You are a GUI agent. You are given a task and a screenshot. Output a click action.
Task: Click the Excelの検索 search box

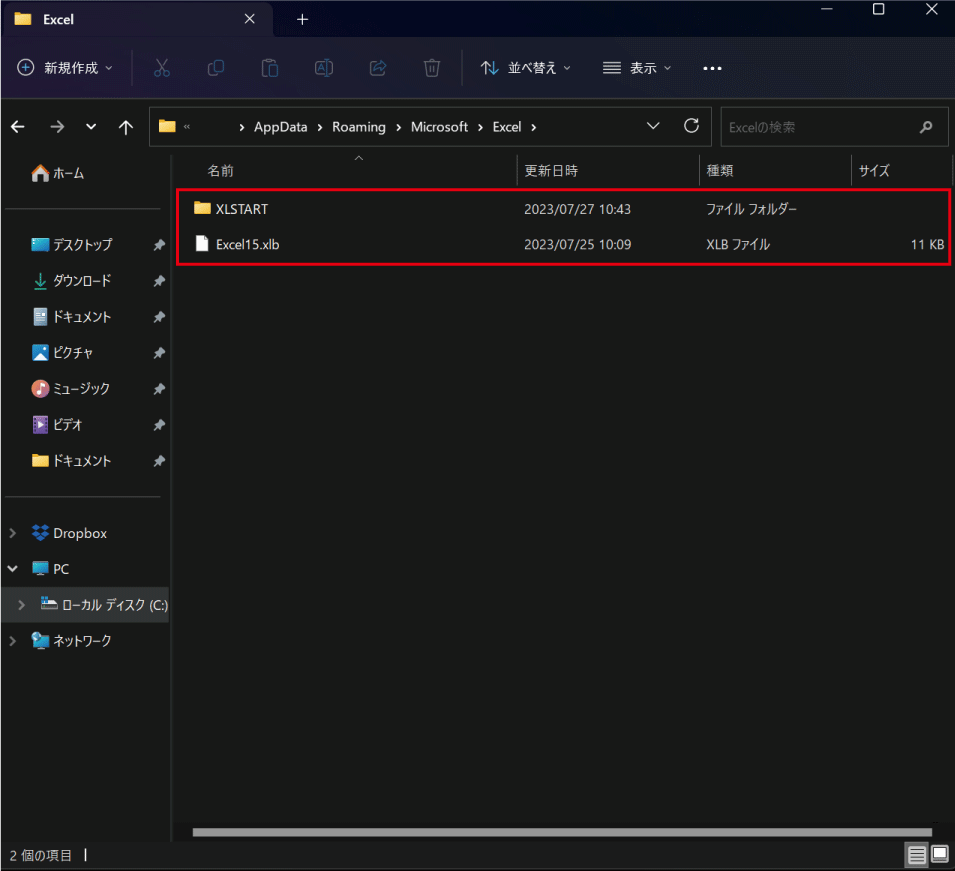point(820,127)
